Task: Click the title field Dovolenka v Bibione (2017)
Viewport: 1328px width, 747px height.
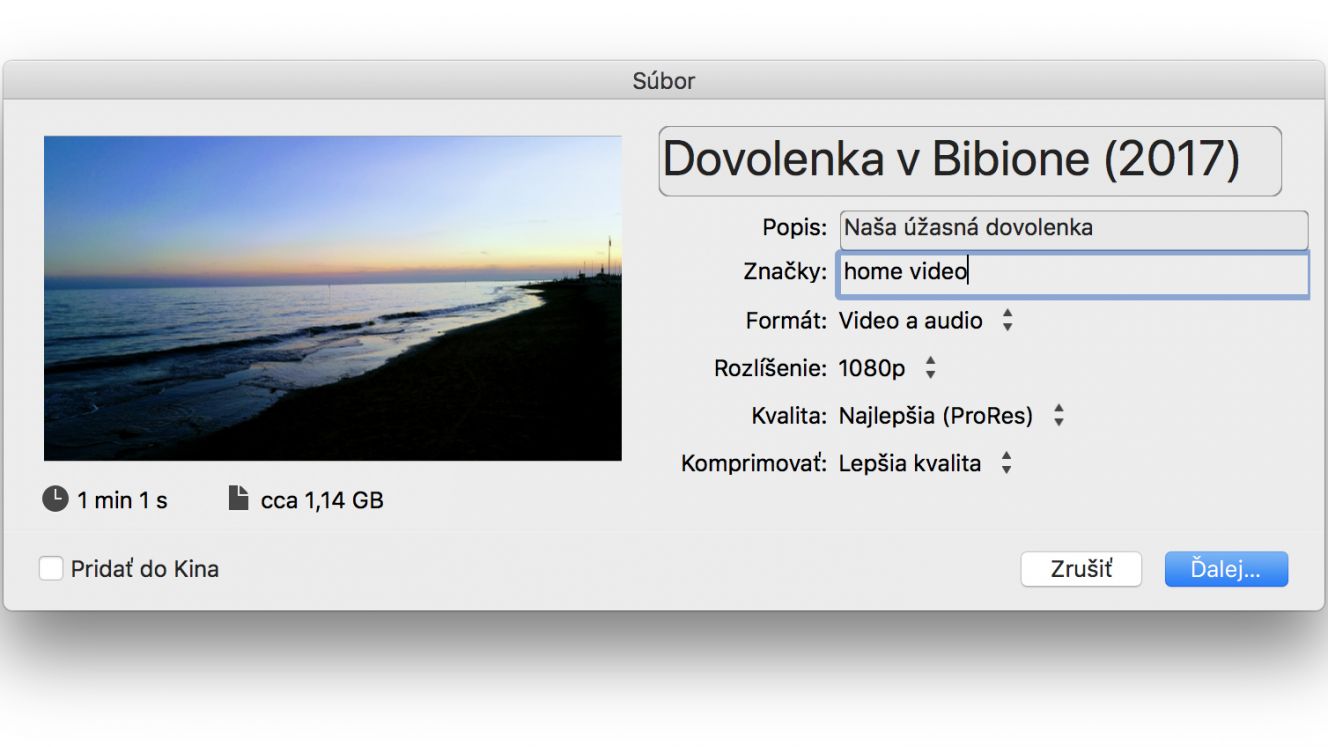Action: pyautogui.click(x=970, y=161)
